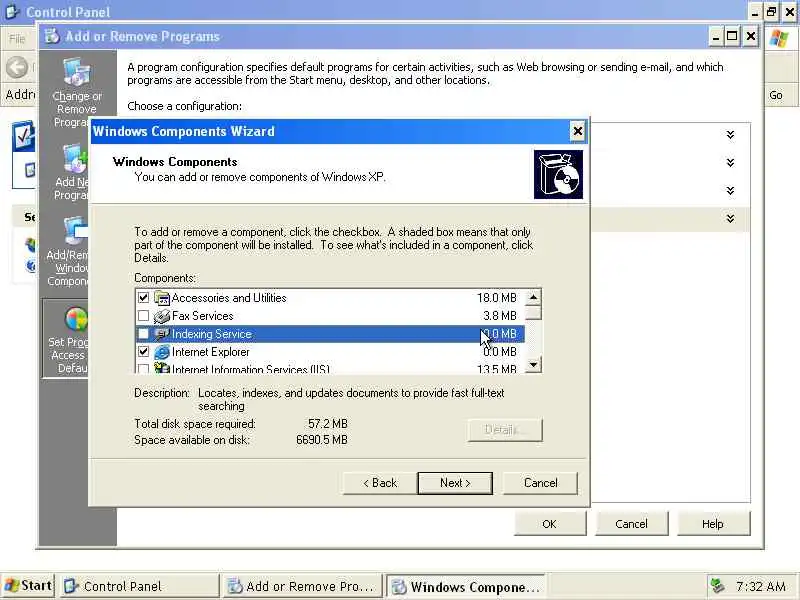This screenshot has width=800, height=600.
Task: Click the Back arrow in Control Panel
Action: pyautogui.click(x=17, y=67)
